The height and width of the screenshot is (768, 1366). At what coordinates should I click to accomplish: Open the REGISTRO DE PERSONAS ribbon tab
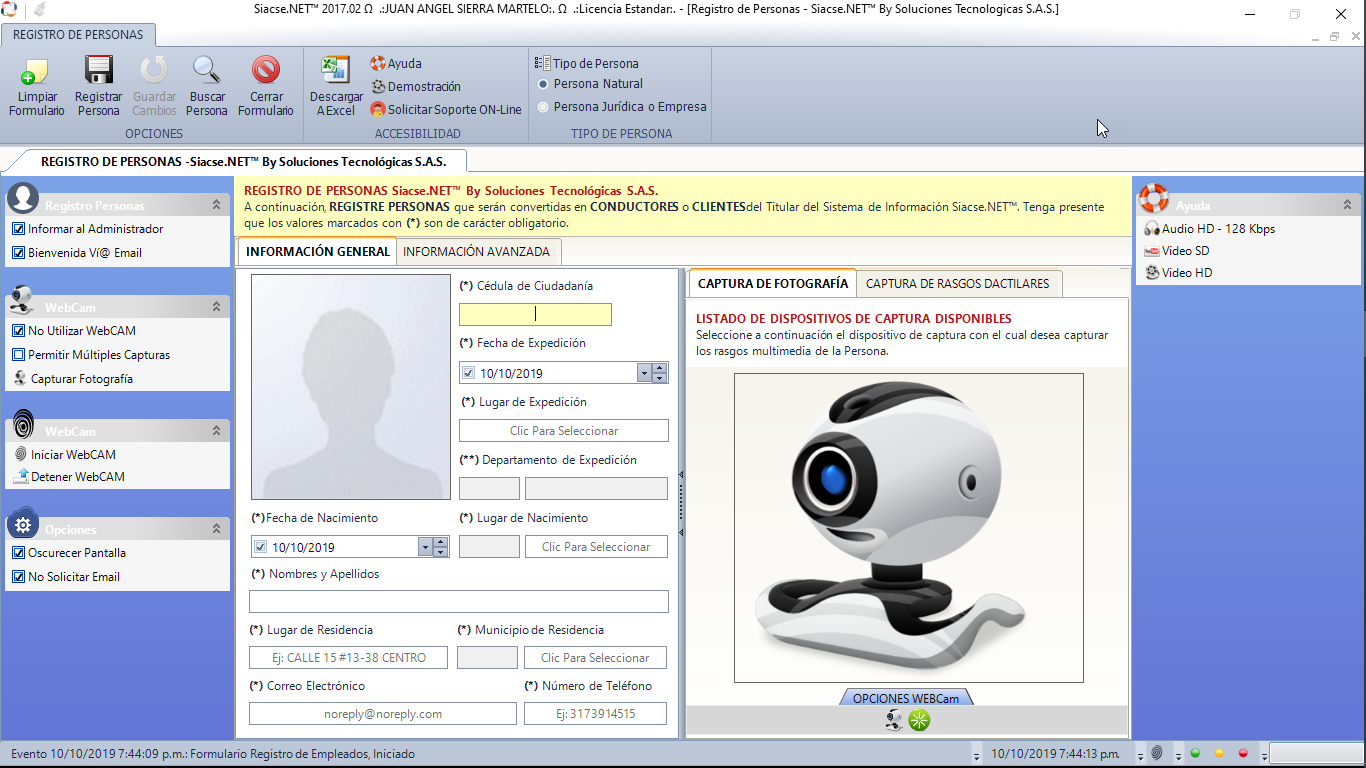click(x=78, y=34)
